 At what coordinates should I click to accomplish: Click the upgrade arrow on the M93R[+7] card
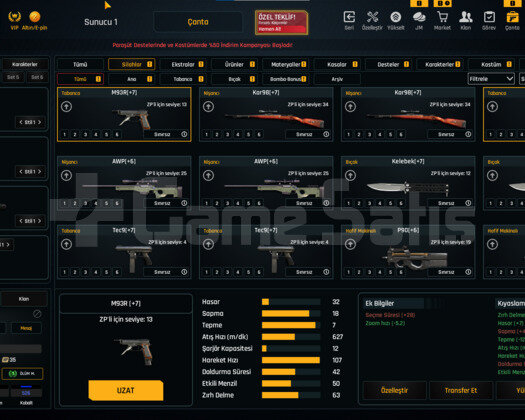[x=66, y=107]
